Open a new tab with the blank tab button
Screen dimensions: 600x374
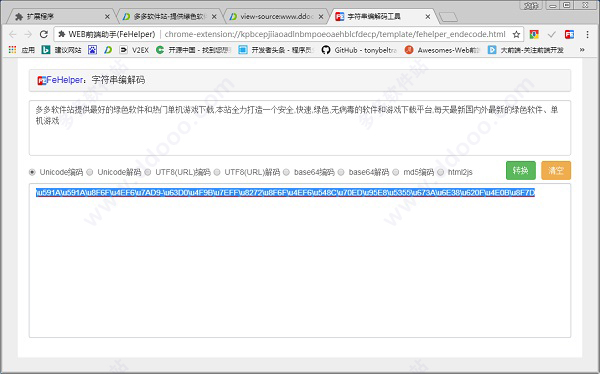(x=448, y=17)
